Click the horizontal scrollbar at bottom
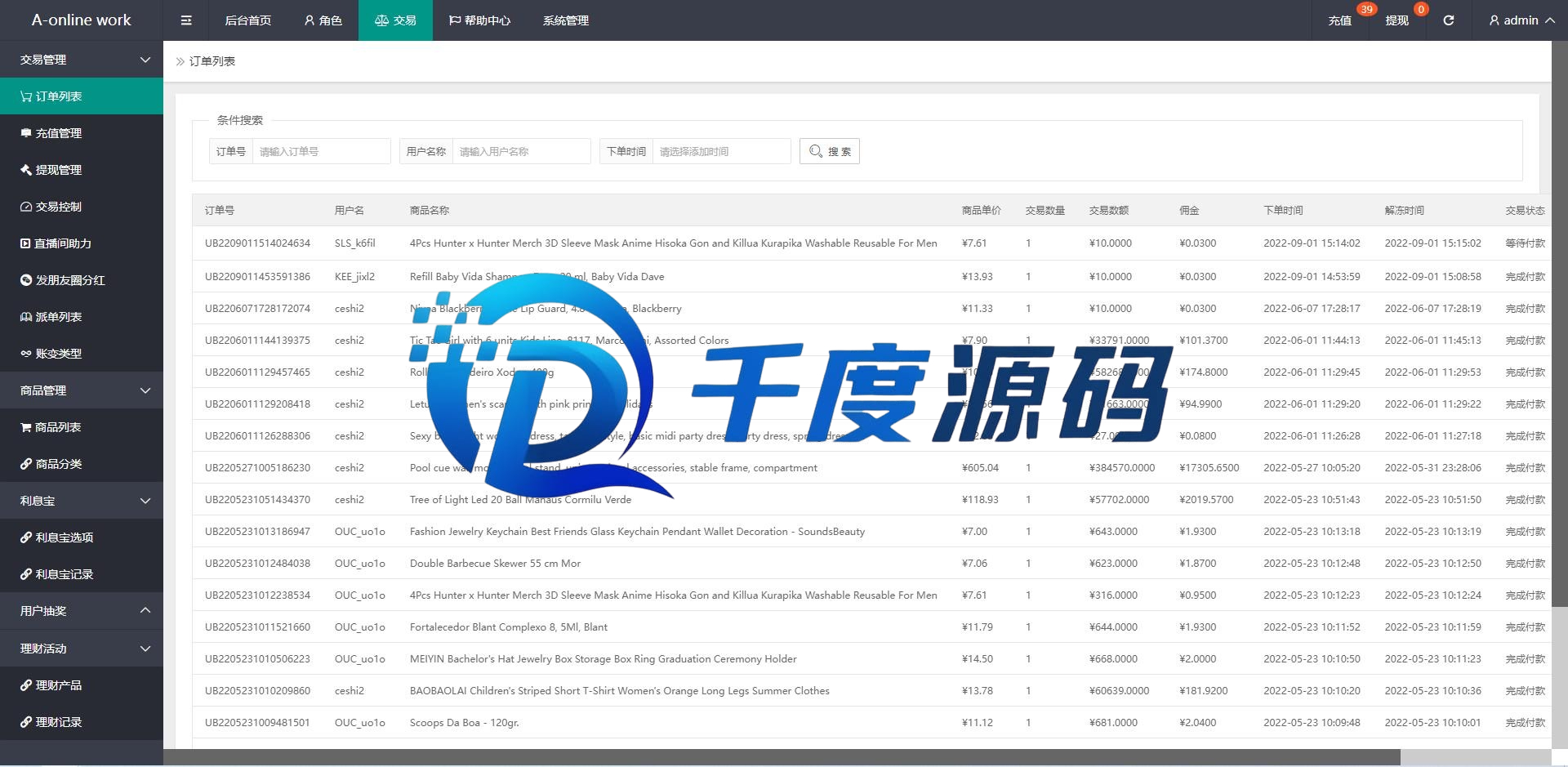Image resolution: width=1568 pixels, height=767 pixels. coord(782,757)
